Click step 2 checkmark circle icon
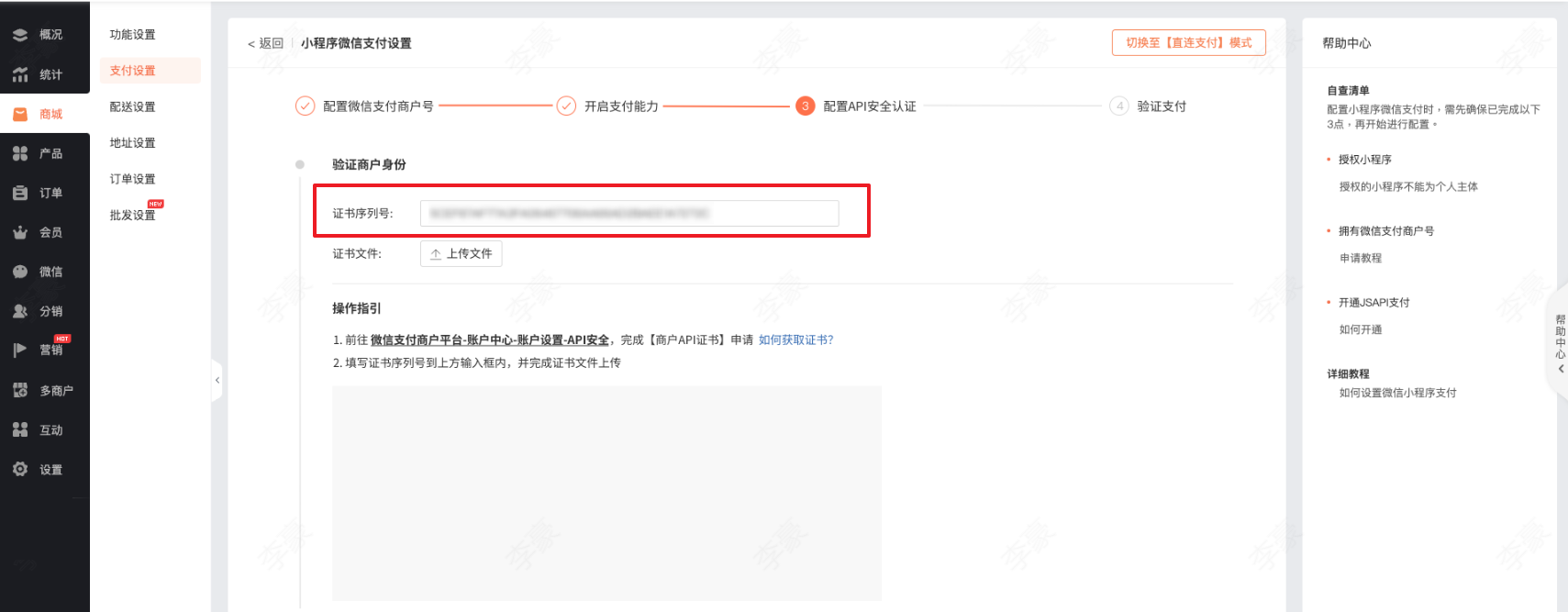1568x612 pixels. click(566, 106)
